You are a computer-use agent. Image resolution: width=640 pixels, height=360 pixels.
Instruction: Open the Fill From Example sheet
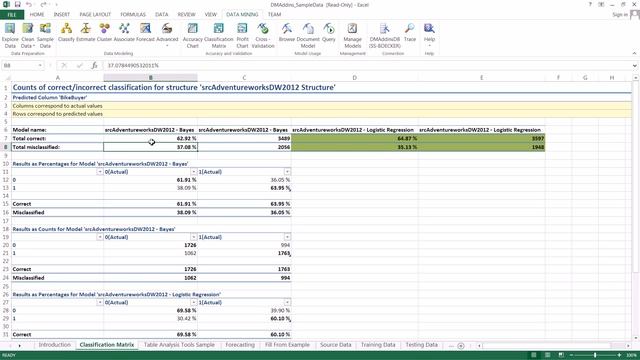287,345
